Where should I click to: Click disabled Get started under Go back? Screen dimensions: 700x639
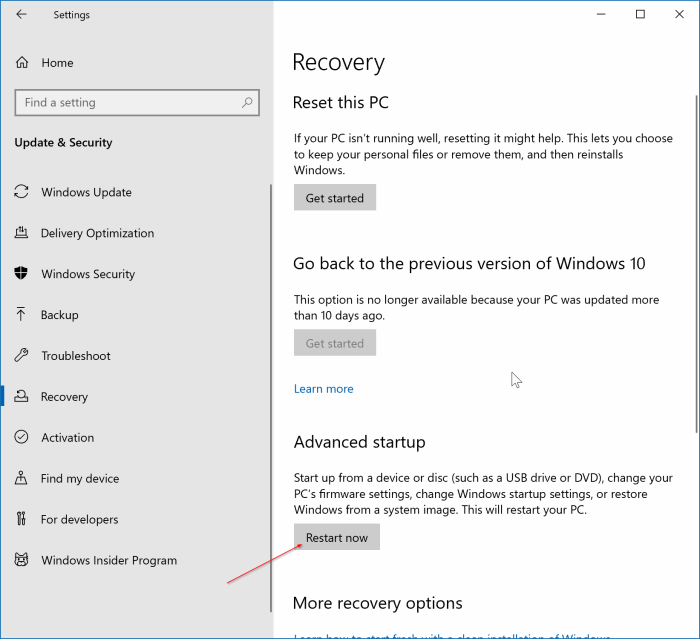click(x=335, y=343)
